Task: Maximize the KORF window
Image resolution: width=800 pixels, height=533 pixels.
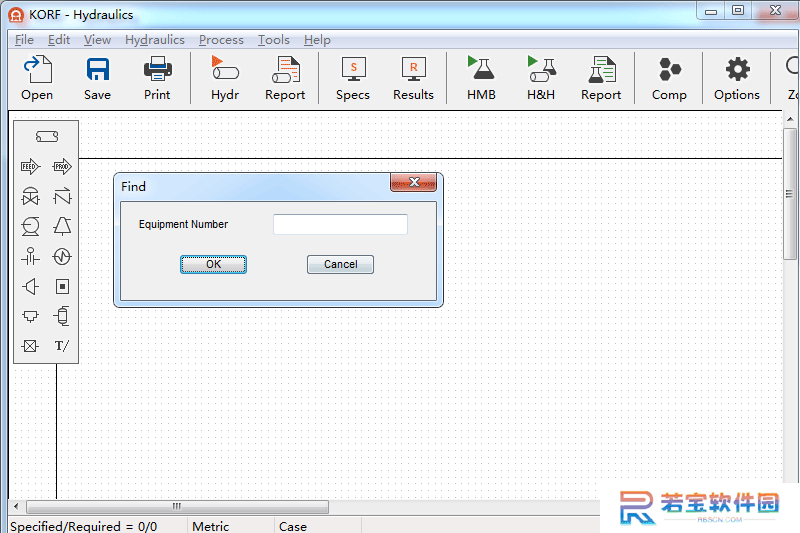Action: 738,11
